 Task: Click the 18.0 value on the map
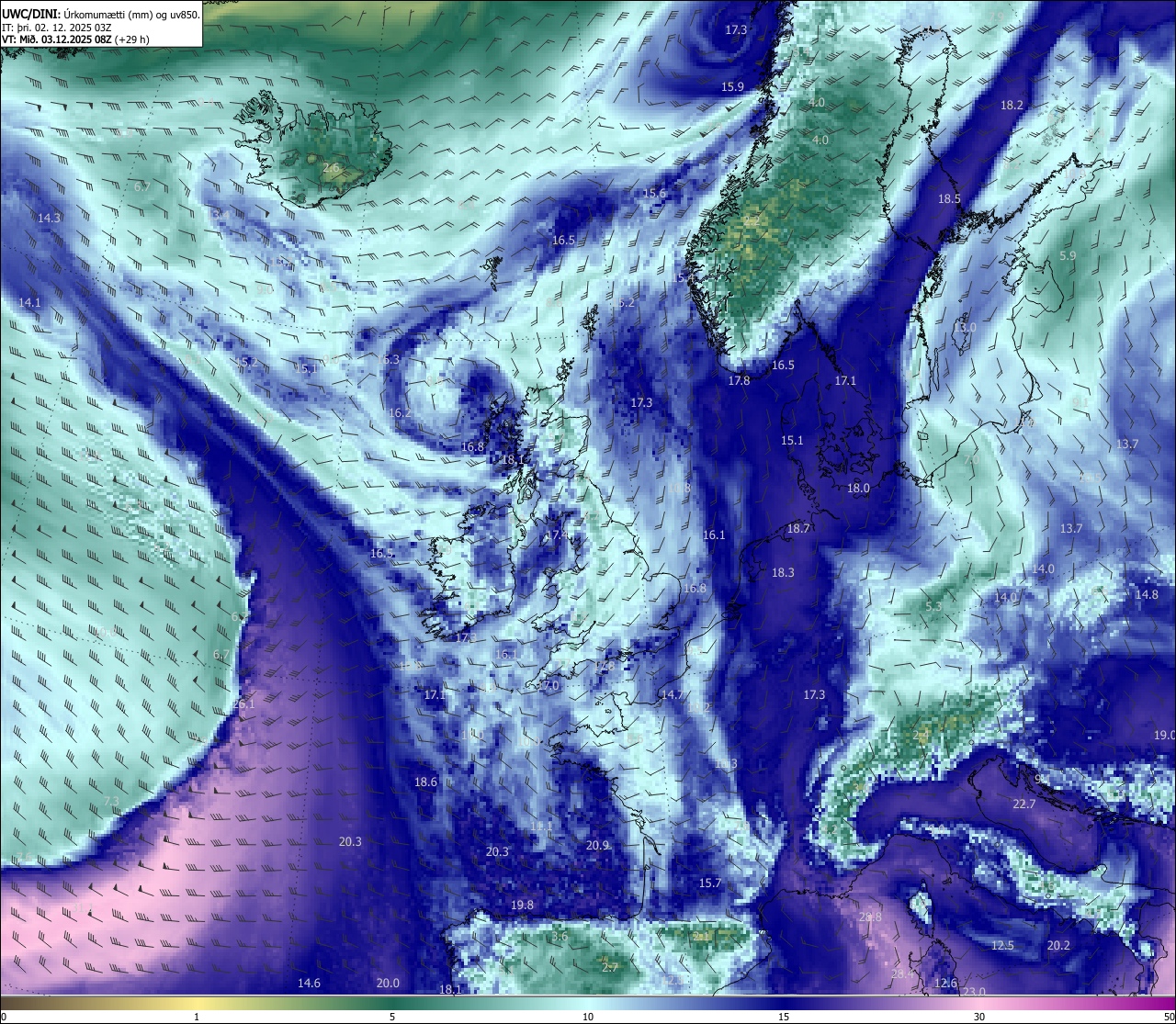pos(858,489)
